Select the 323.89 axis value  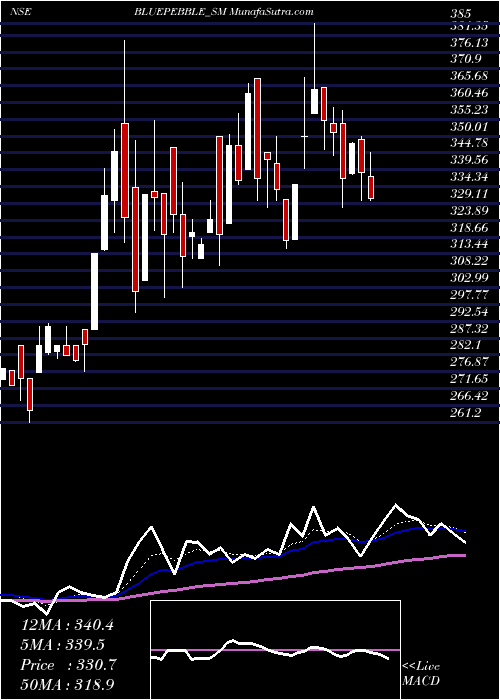click(467, 211)
